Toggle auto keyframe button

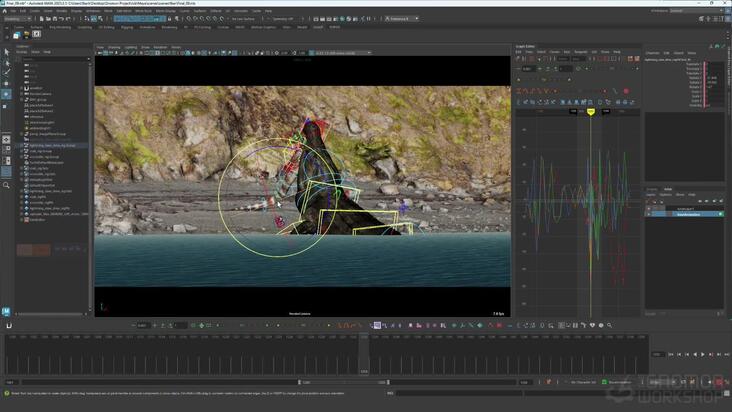[x=719, y=382]
